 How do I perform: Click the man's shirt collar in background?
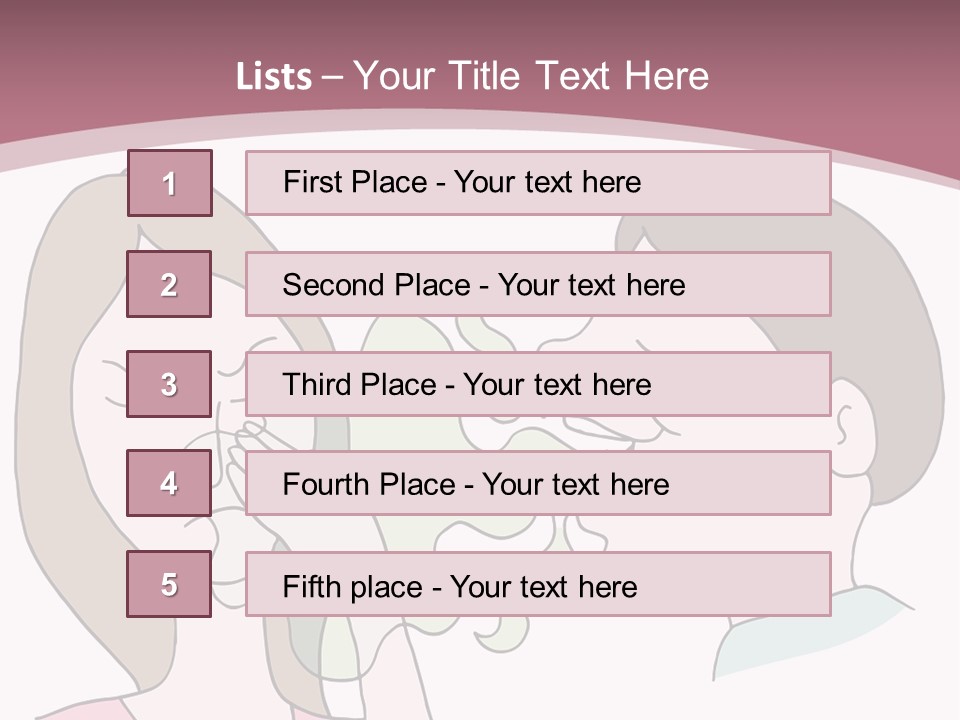pos(808,631)
